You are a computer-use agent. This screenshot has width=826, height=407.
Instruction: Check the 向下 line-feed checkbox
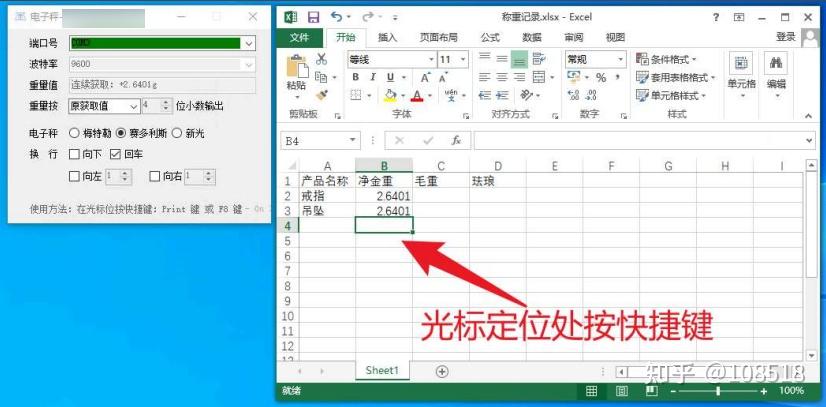(x=74, y=155)
